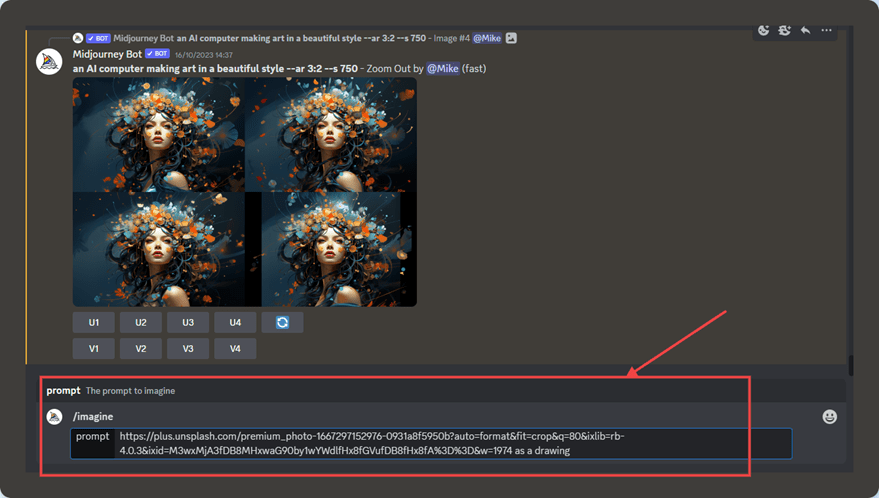Click the U3 upscale button
The image size is (879, 498).
[188, 322]
